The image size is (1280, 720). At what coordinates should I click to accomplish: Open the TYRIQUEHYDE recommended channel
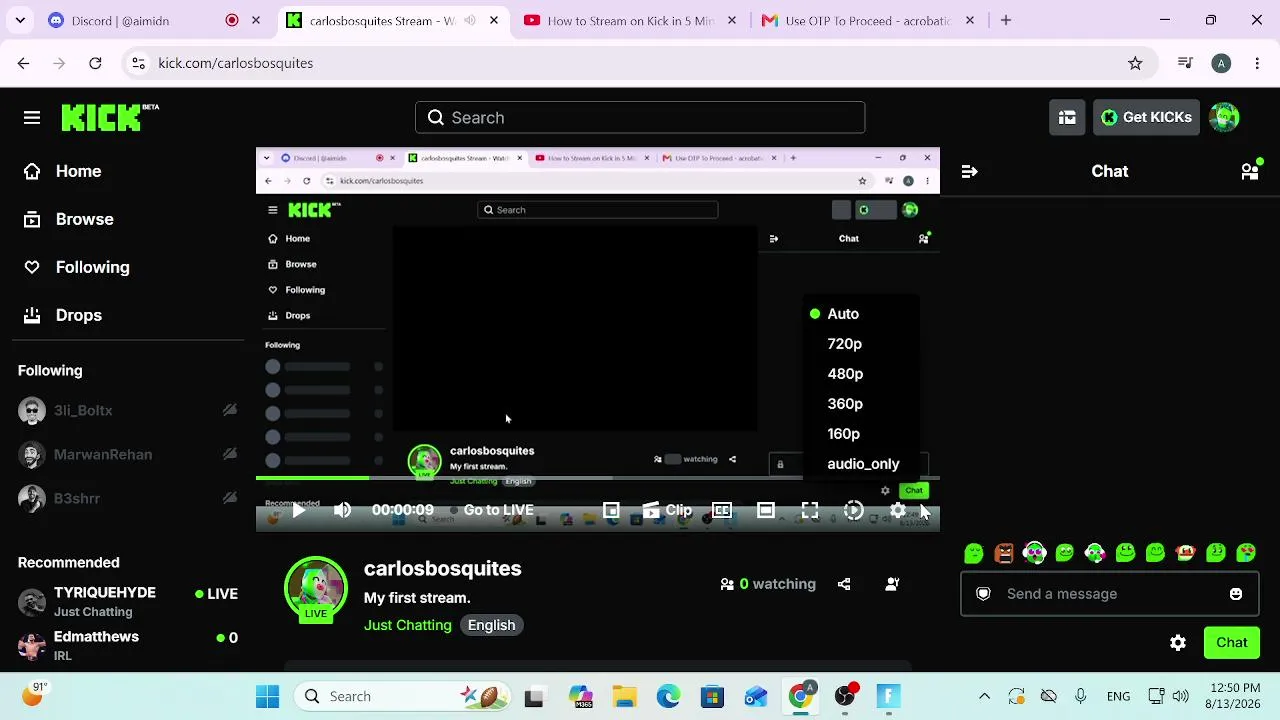pos(128,602)
